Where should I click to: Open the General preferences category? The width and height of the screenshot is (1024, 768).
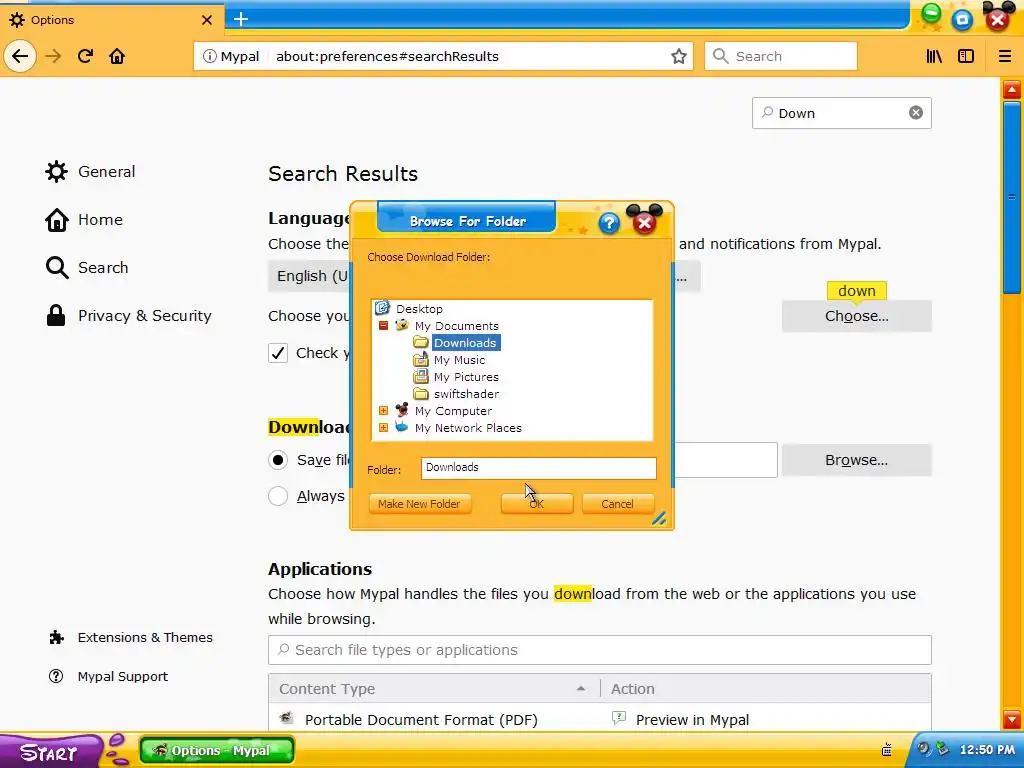click(x=90, y=172)
